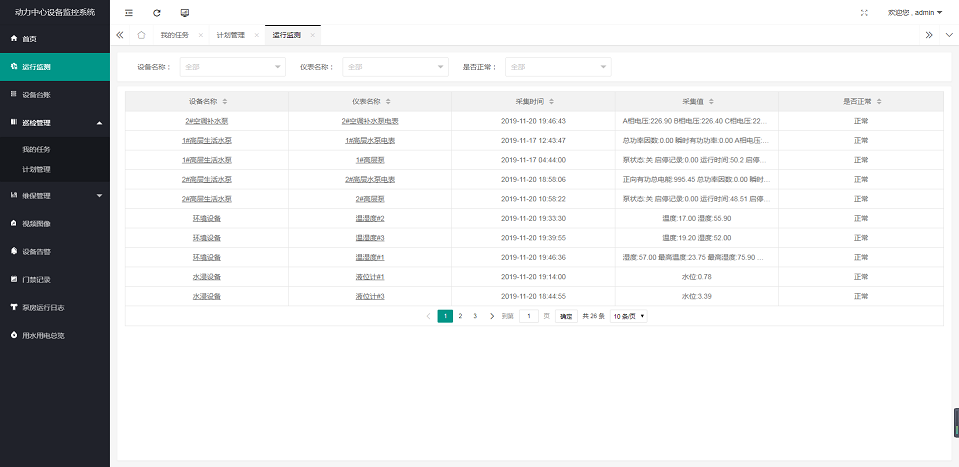The width and height of the screenshot is (959, 467).
Task: Click the 2#空调补水泵 device link
Action: click(x=206, y=121)
